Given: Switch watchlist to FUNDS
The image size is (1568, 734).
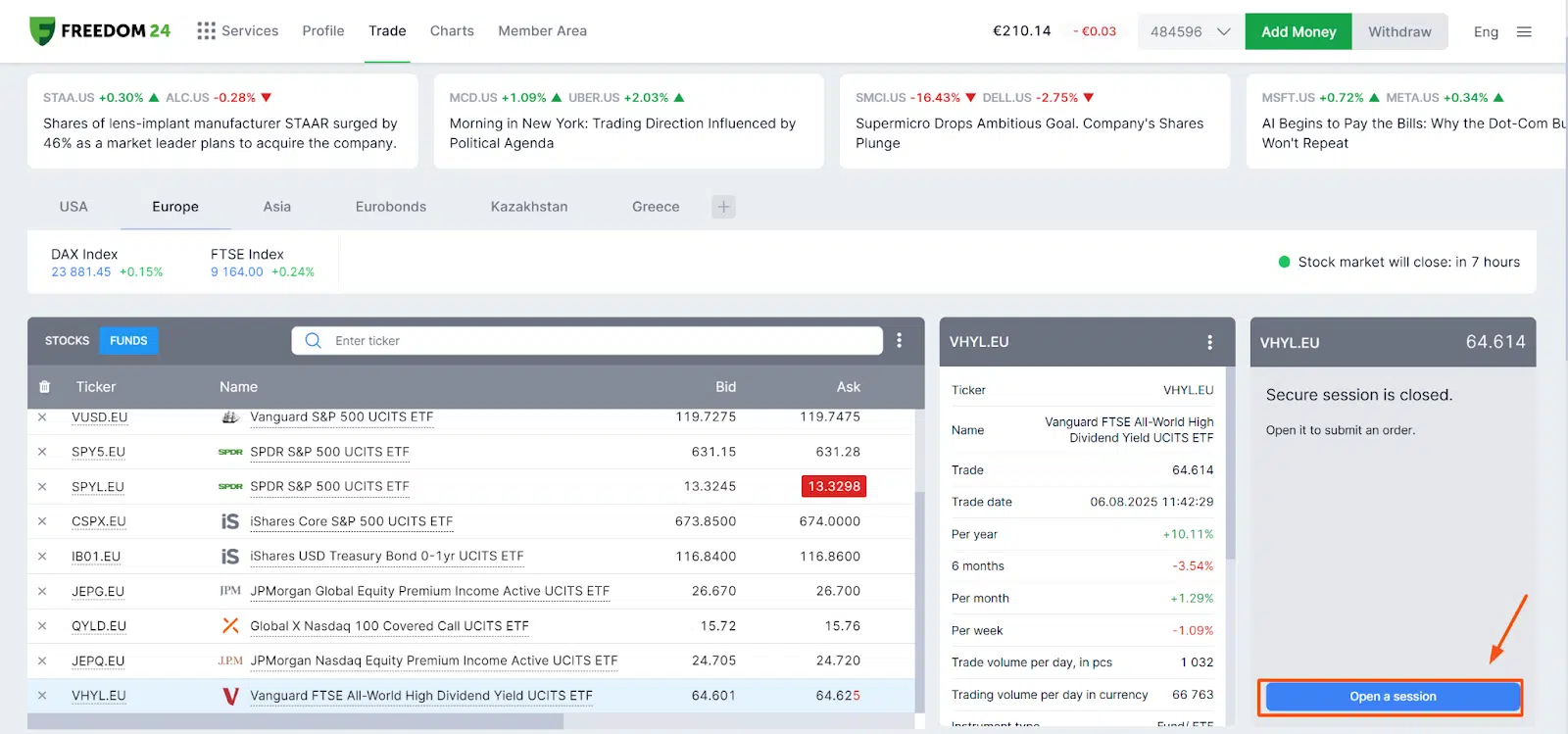Looking at the screenshot, I should click(128, 341).
